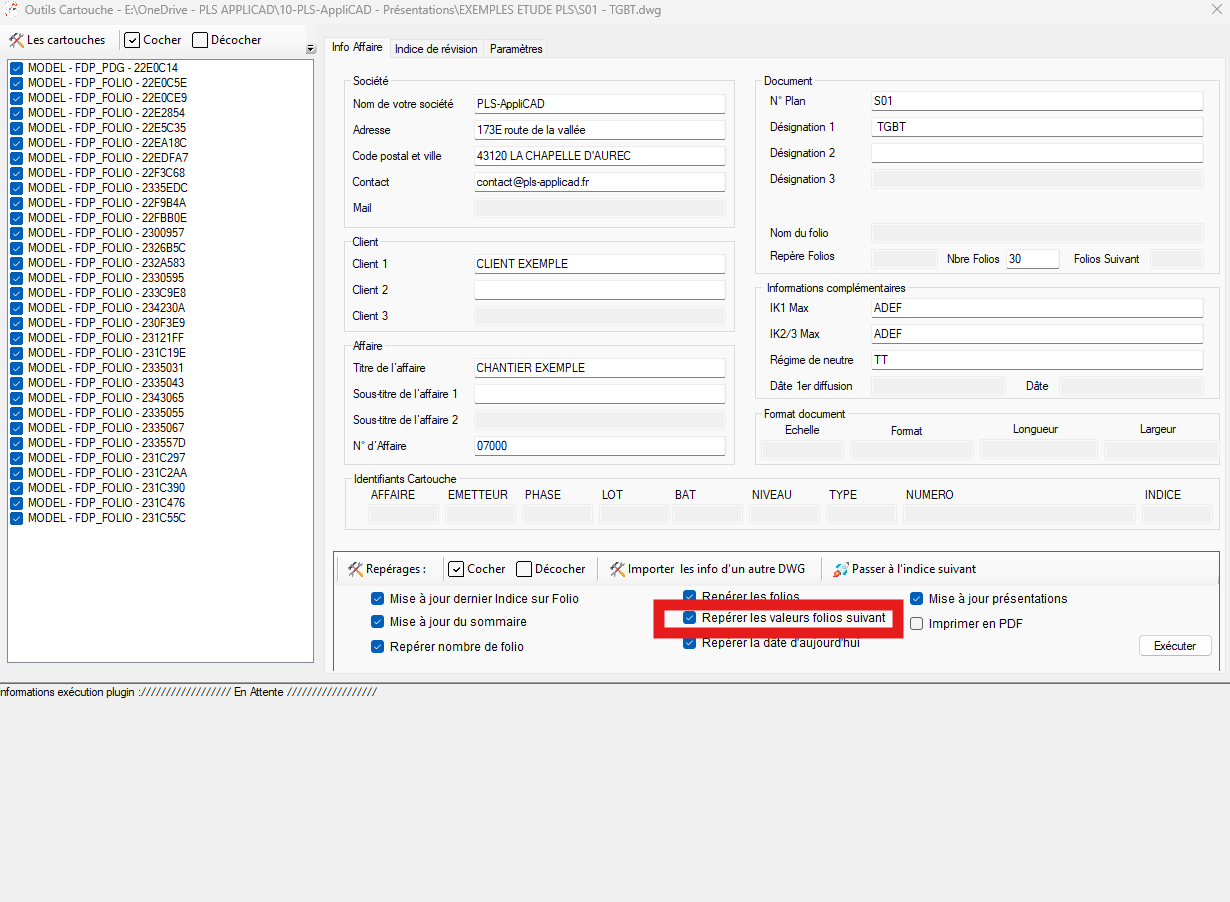Screen dimensions: 1230x902
Task: Click the Importer info d'un autre DWG icon
Action: point(617,569)
